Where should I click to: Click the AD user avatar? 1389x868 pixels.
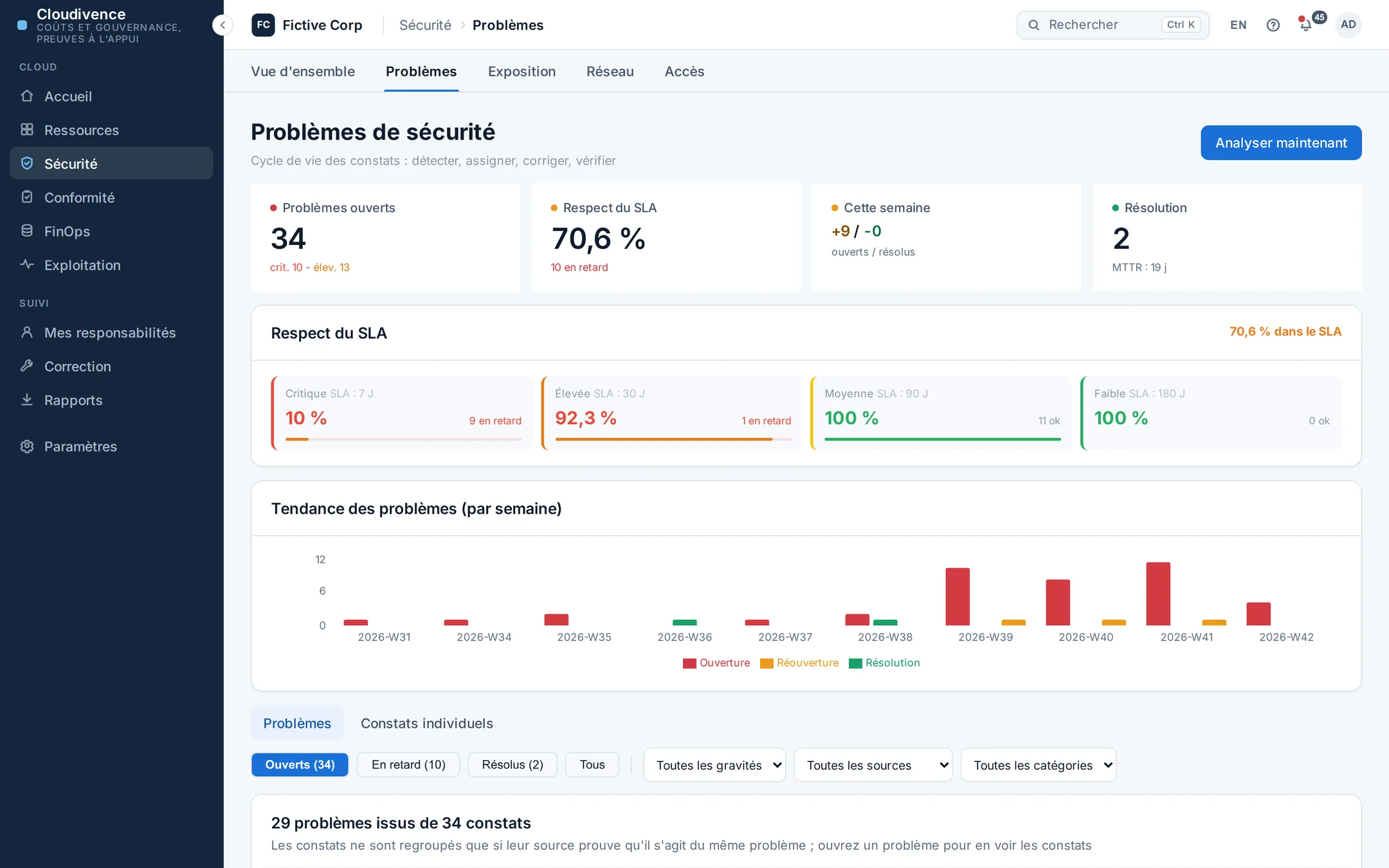[x=1348, y=24]
